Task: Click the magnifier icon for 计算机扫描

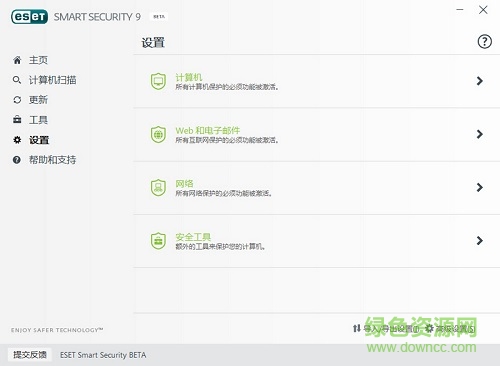Action: point(17,80)
